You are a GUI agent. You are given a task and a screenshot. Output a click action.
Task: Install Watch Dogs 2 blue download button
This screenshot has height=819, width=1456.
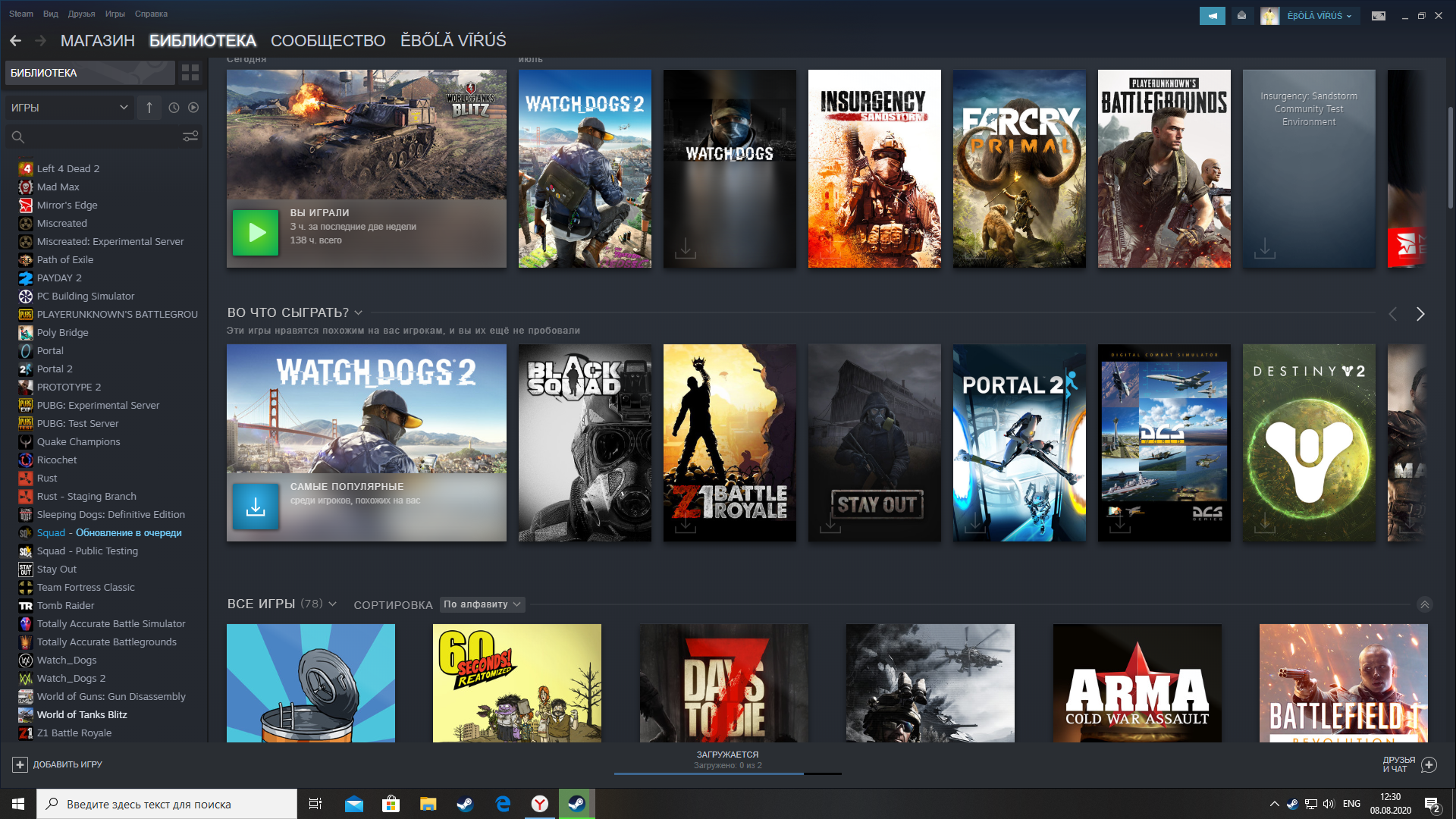point(256,507)
